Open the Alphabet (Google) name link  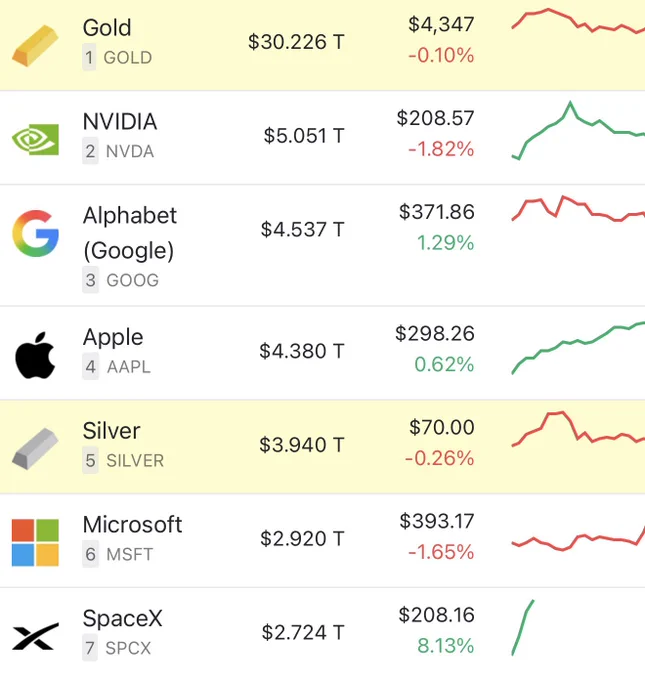(x=130, y=233)
